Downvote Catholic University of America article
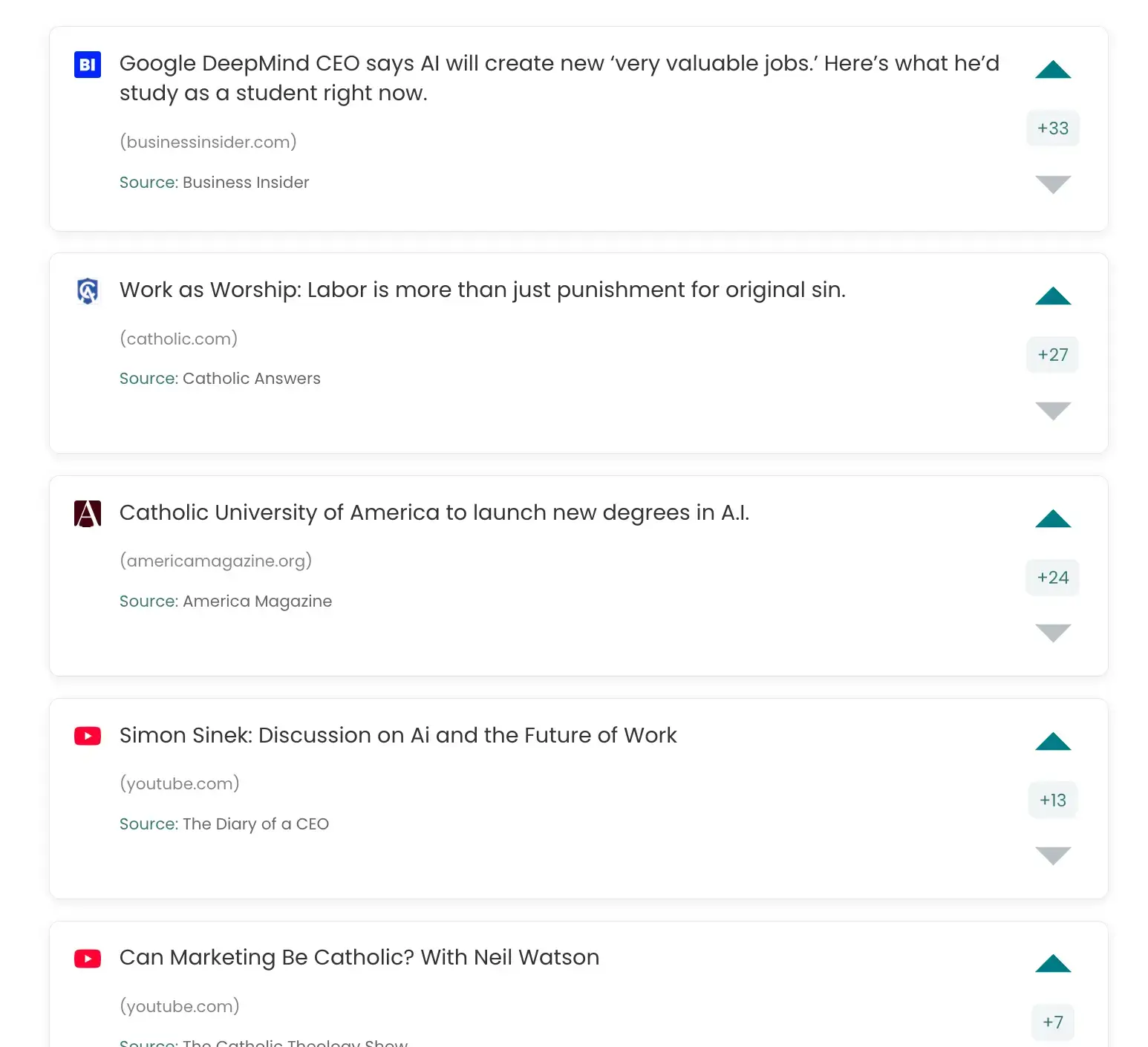Screen dimensions: 1148x1047 (x=1053, y=633)
